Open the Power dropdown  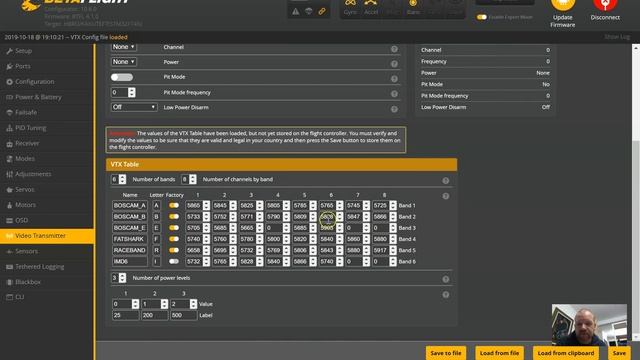coord(124,62)
